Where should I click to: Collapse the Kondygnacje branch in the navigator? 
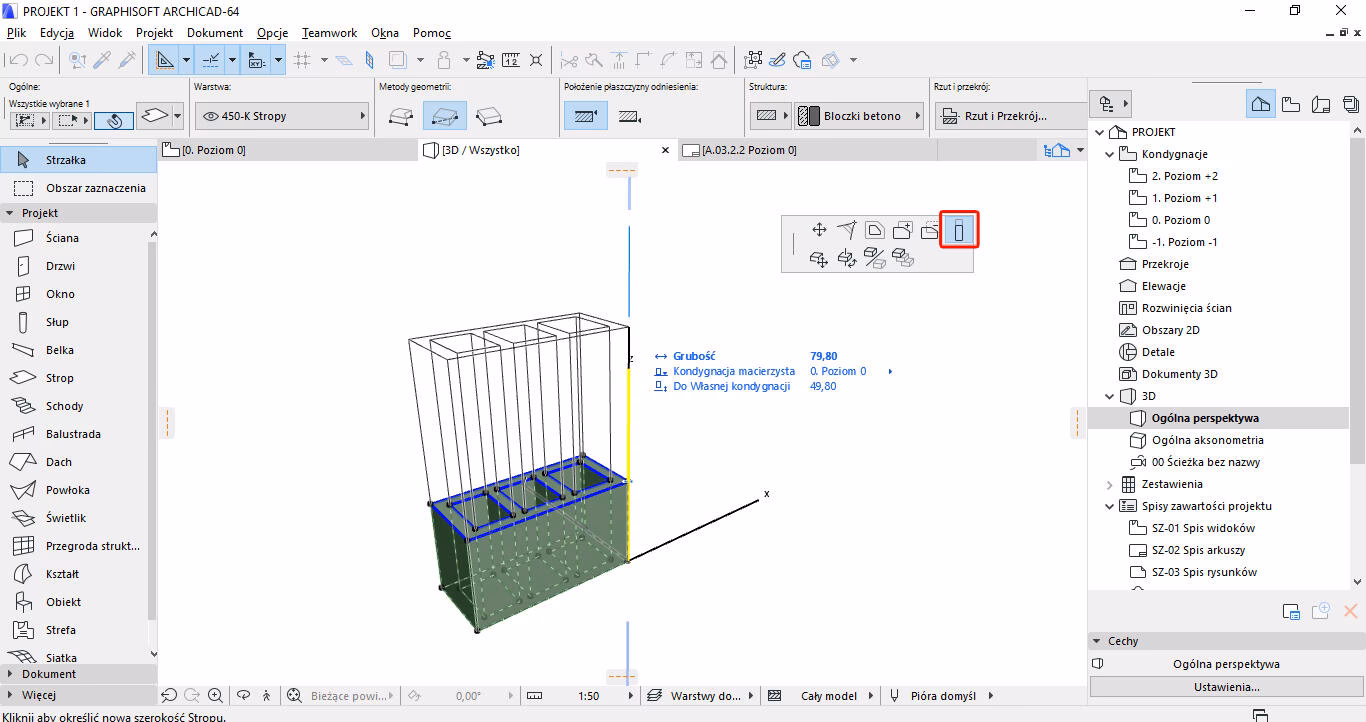point(1108,153)
